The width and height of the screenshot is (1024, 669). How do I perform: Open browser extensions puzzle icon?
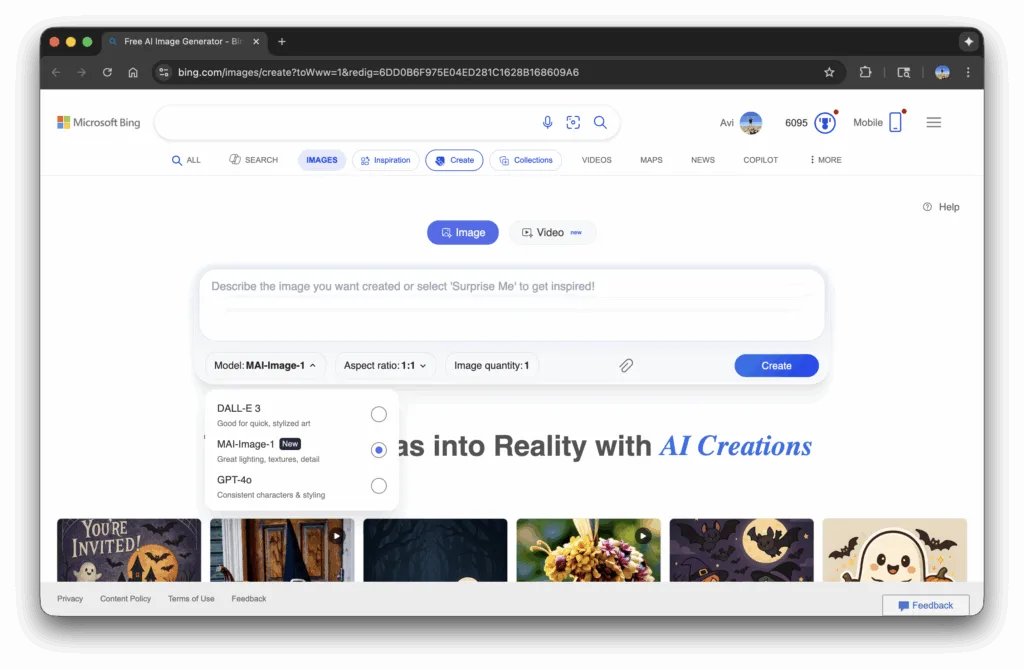(865, 73)
